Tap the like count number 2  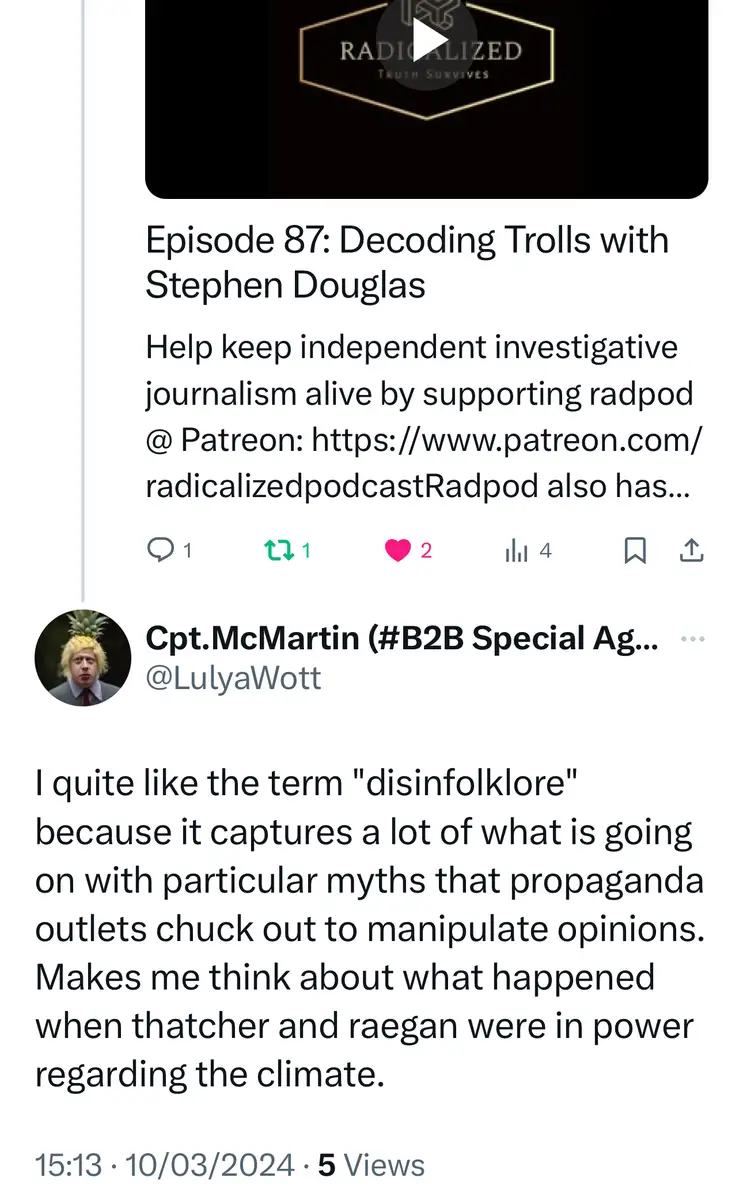pyautogui.click(x=426, y=550)
